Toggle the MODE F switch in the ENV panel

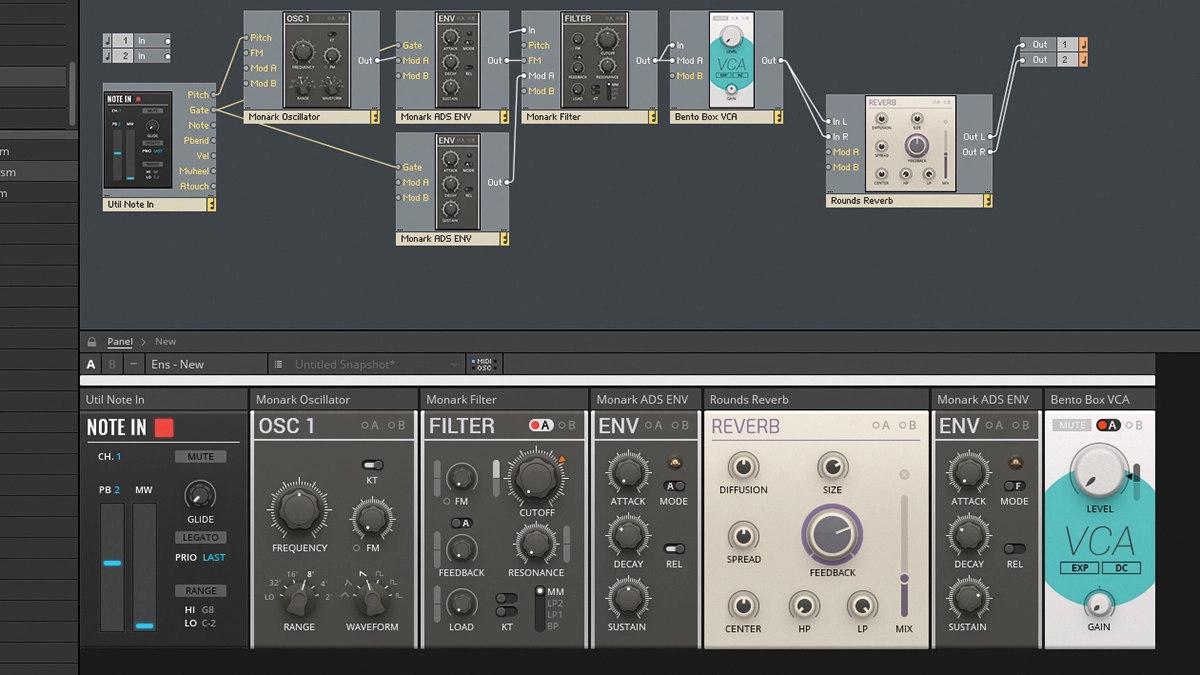pyautogui.click(x=1015, y=486)
